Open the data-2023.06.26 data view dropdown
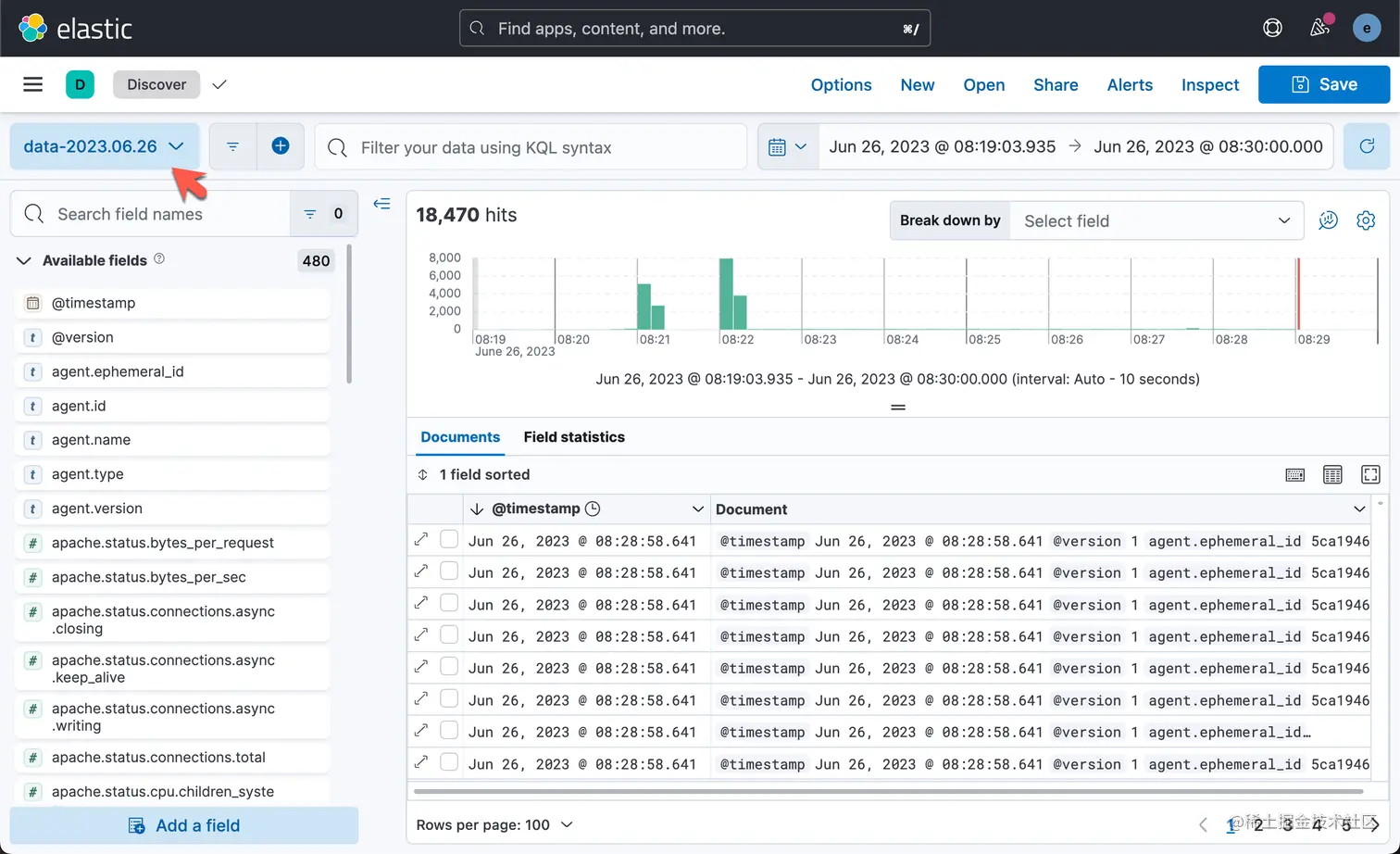Viewport: 1400px width, 854px height. tap(105, 146)
